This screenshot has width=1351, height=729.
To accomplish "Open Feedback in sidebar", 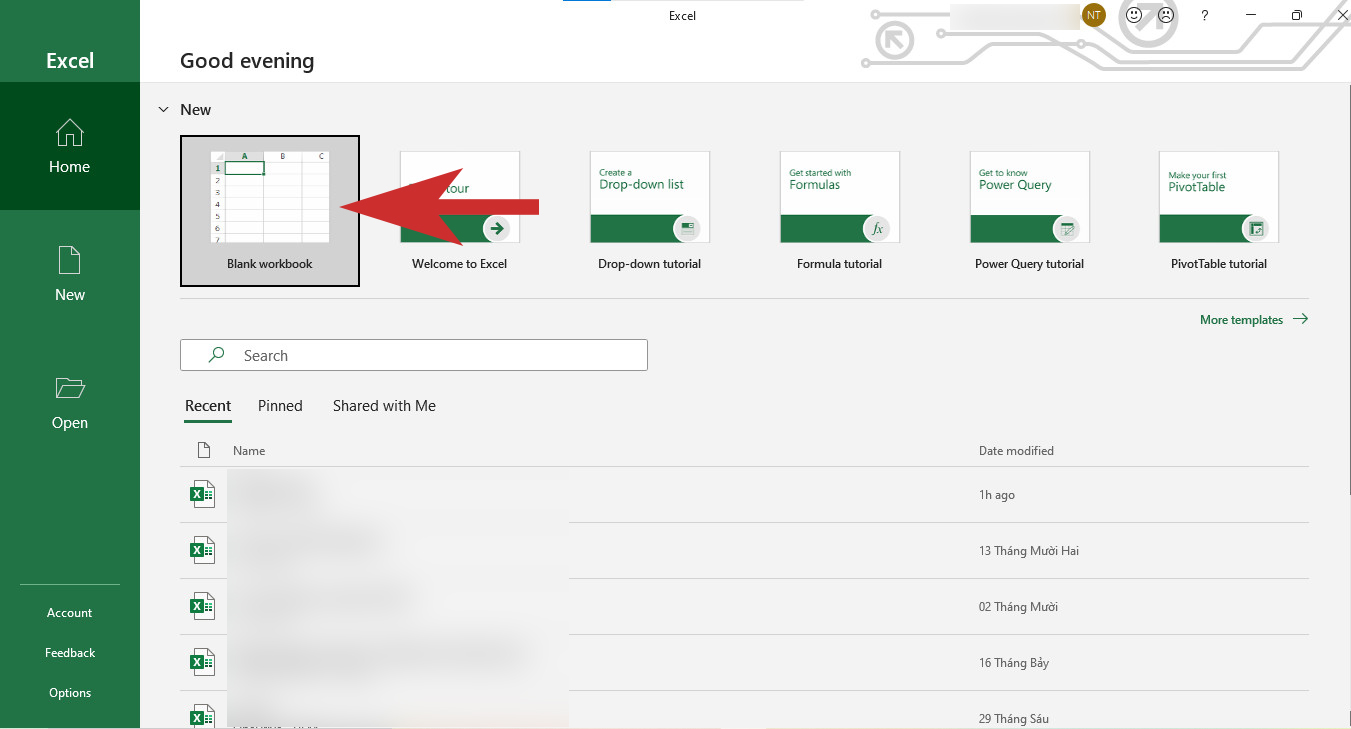I will (70, 653).
